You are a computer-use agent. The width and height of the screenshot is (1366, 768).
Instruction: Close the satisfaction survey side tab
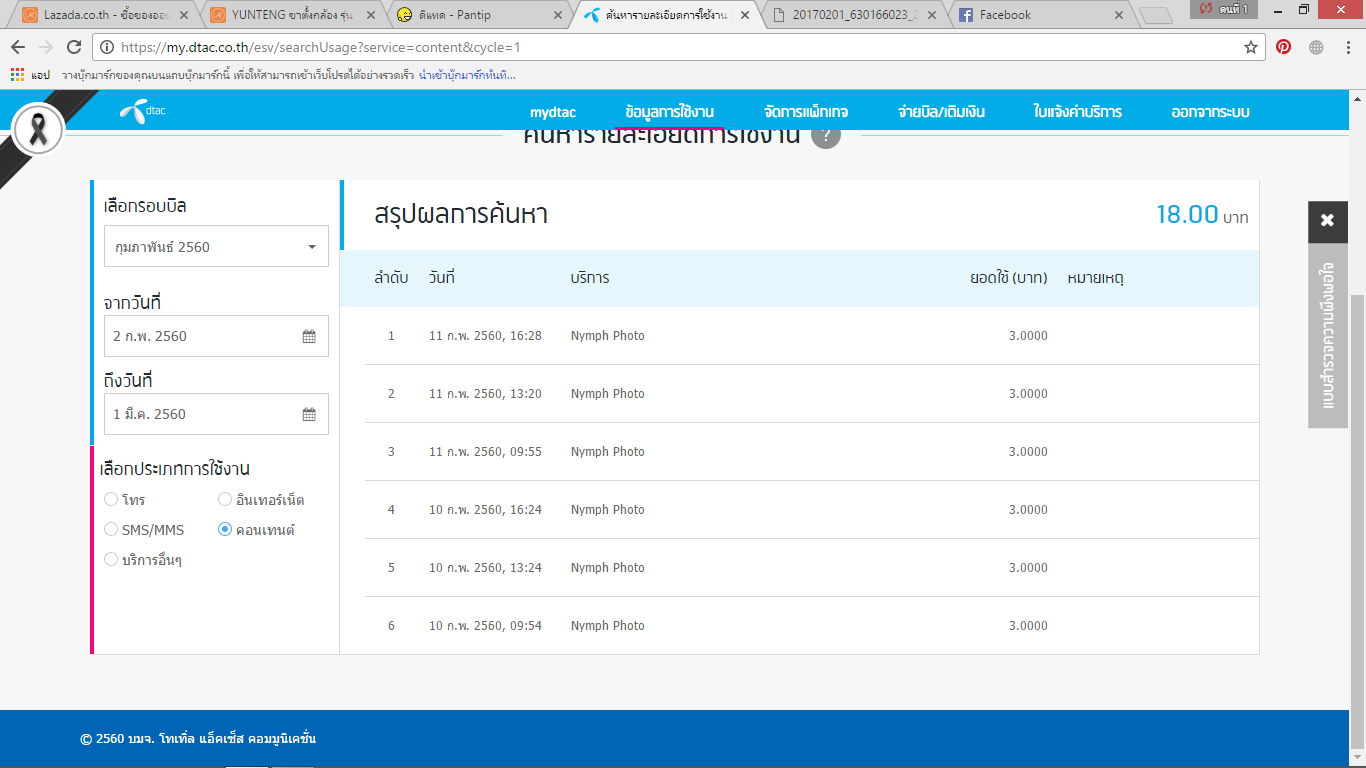[x=1327, y=221]
